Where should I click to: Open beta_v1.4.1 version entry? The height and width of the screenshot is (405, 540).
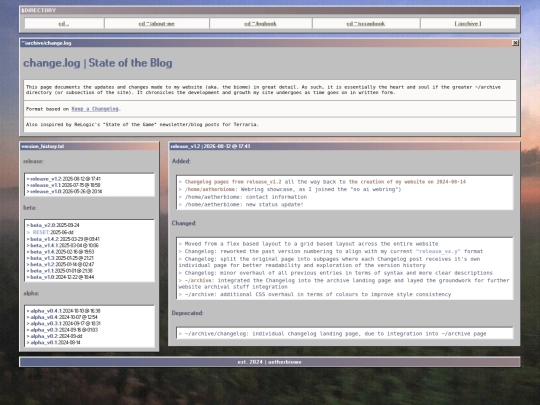63,245
